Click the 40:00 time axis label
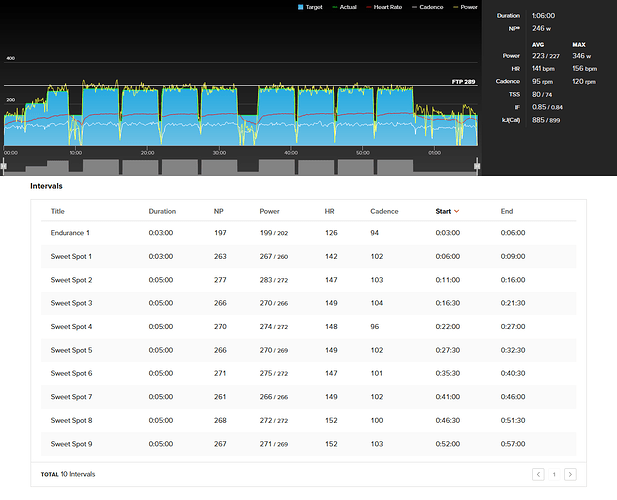The height and width of the screenshot is (500, 617). pyautogui.click(x=291, y=153)
